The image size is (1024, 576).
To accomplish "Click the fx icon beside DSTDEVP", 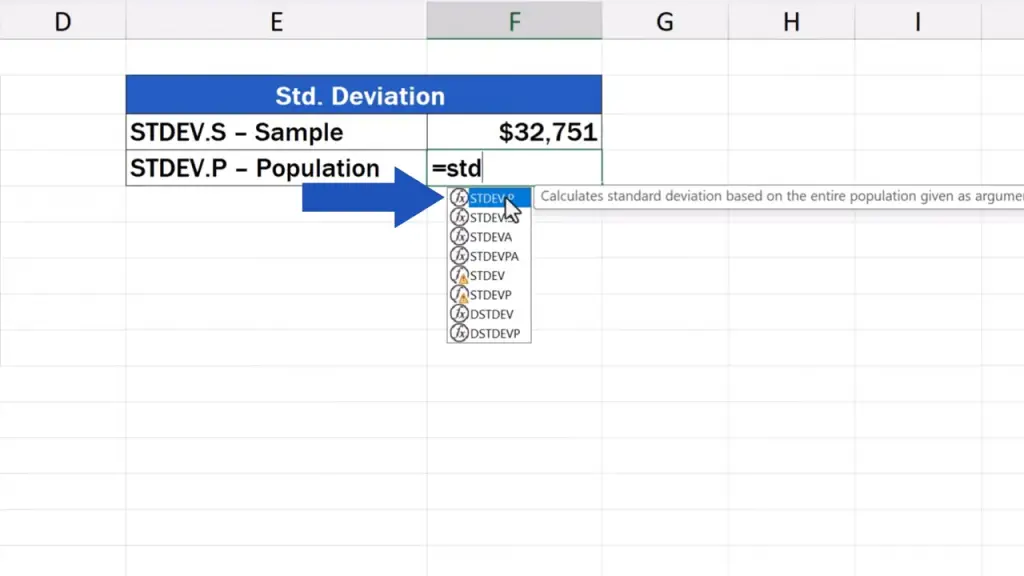I will [x=459, y=333].
